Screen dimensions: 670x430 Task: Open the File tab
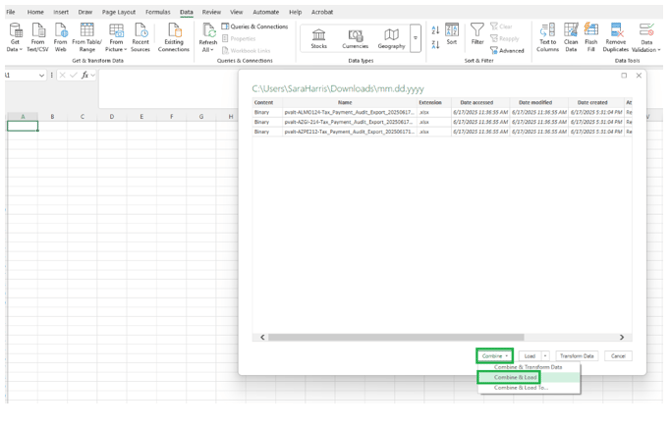11,12
